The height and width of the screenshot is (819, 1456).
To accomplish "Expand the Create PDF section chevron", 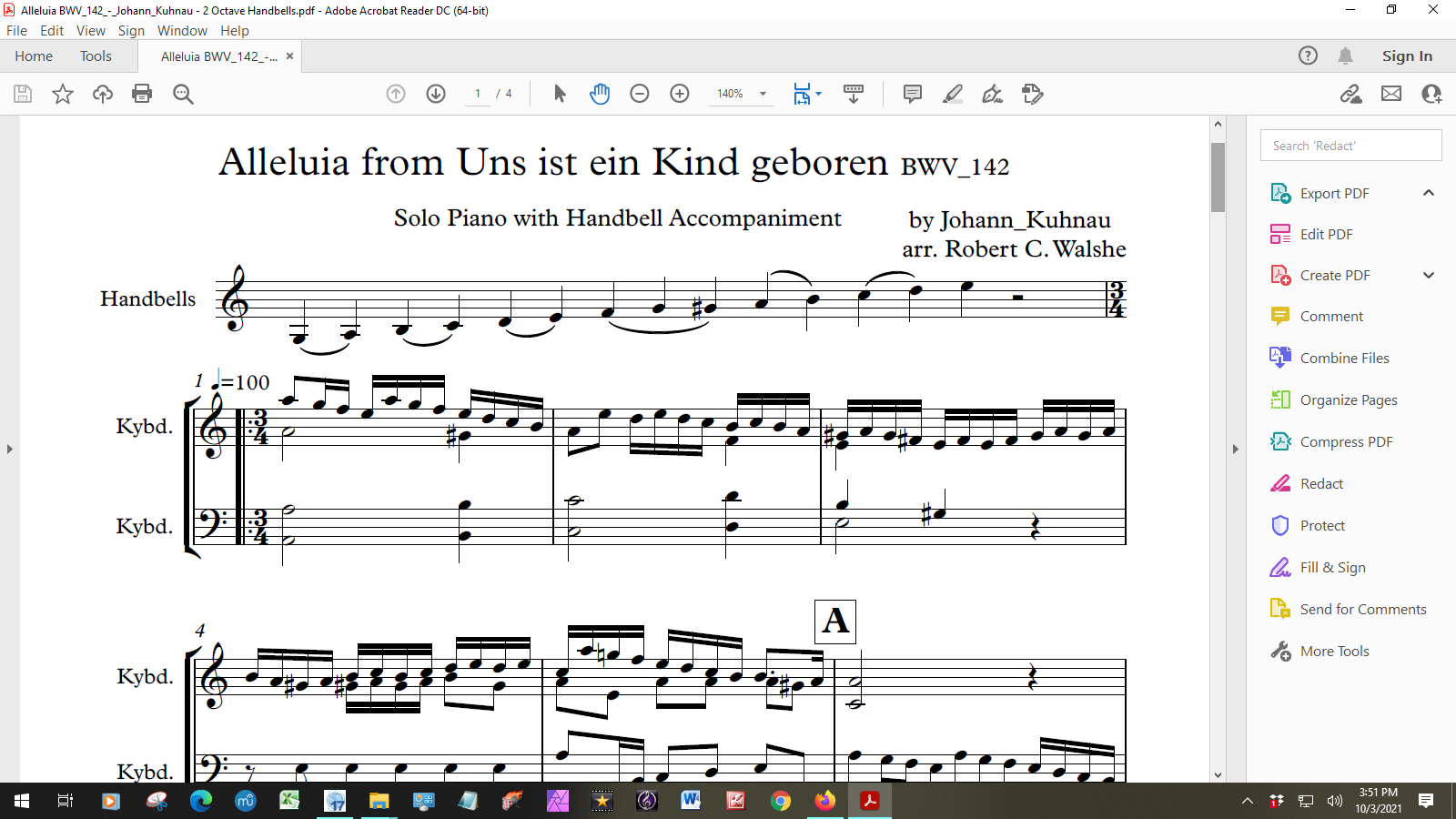I will click(1429, 275).
